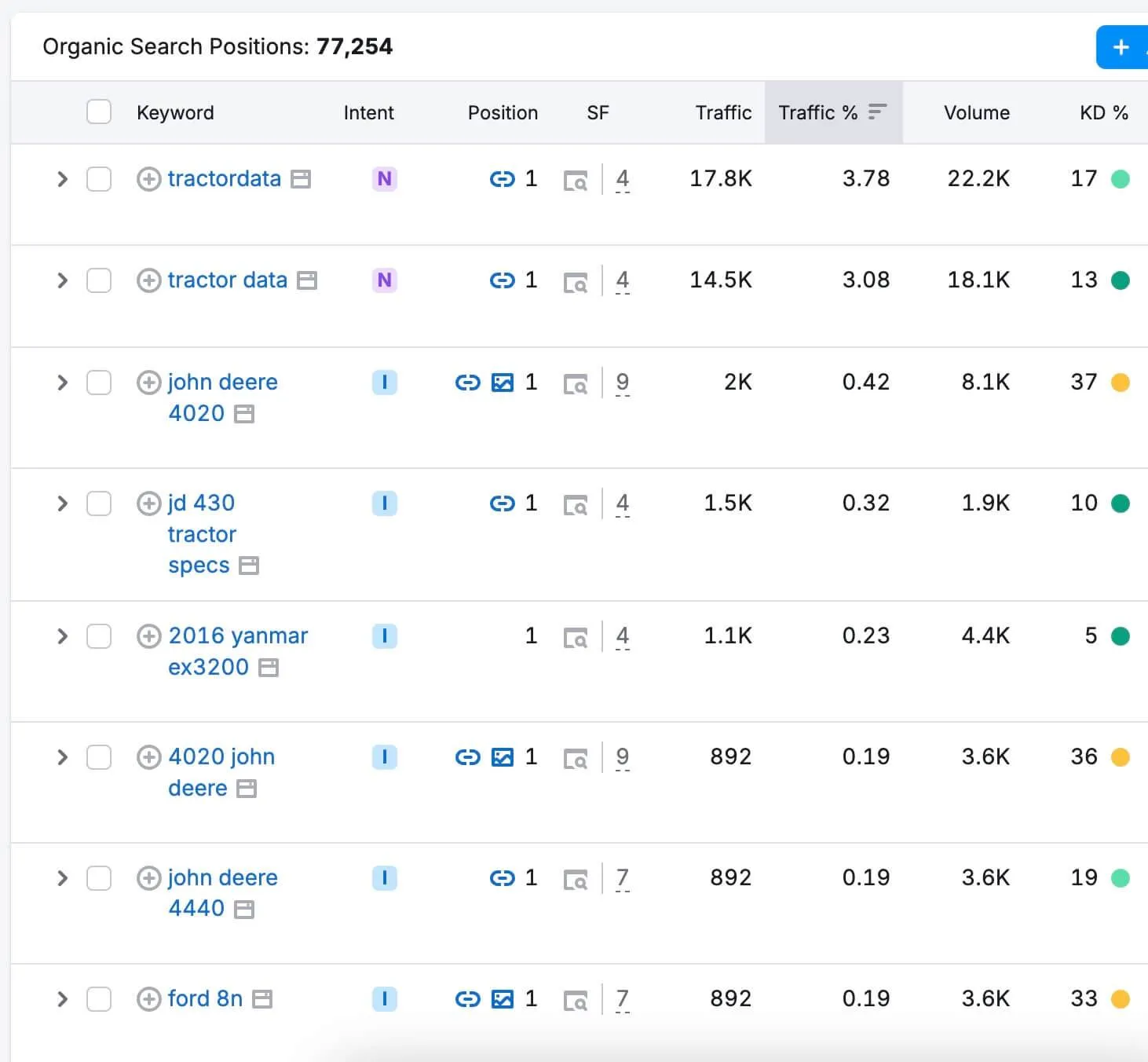Click image icon in 4020 john deere row
This screenshot has height=1062, width=1148.
pyautogui.click(x=503, y=757)
